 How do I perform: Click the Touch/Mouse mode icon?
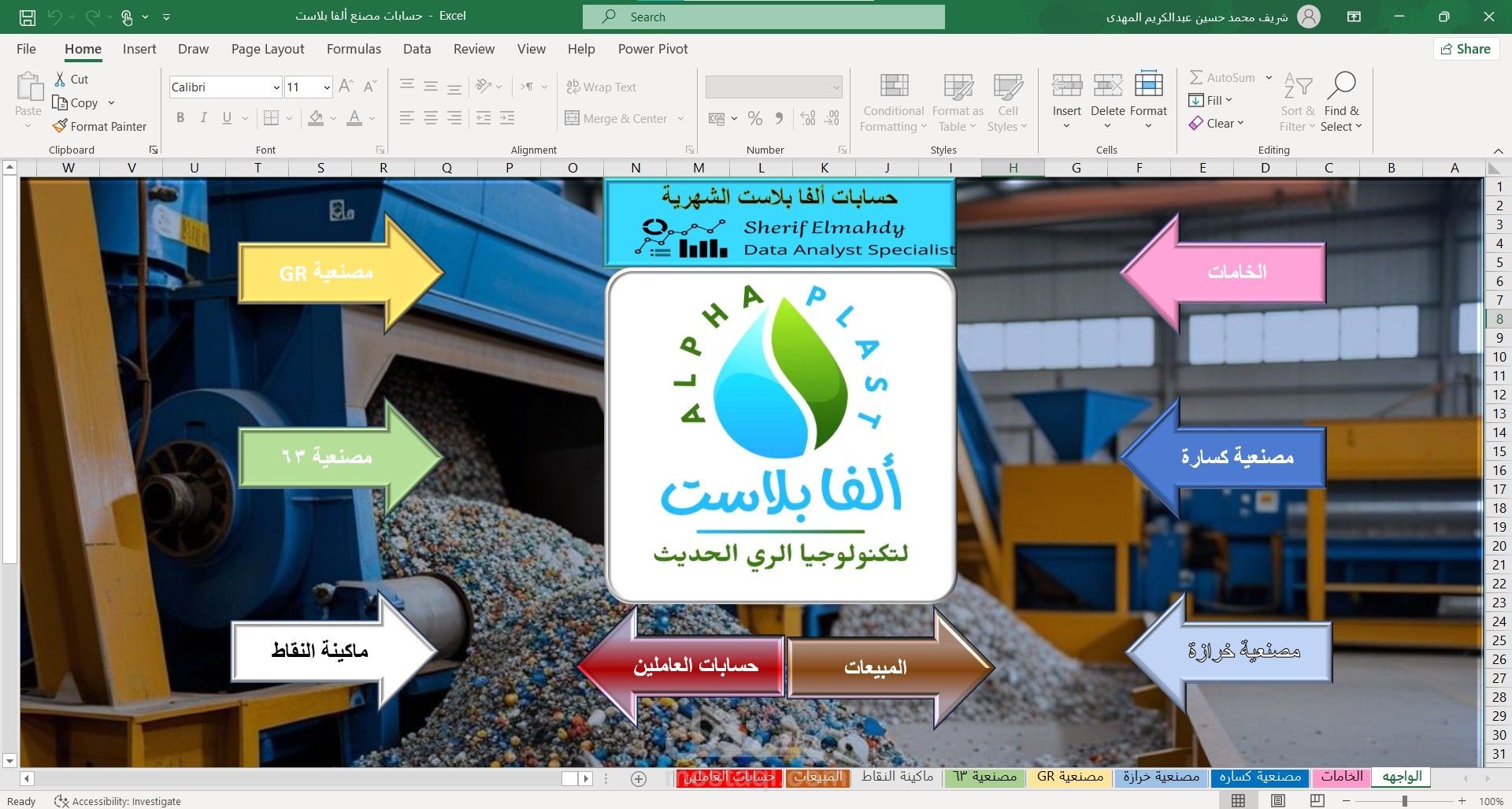pyautogui.click(x=126, y=17)
